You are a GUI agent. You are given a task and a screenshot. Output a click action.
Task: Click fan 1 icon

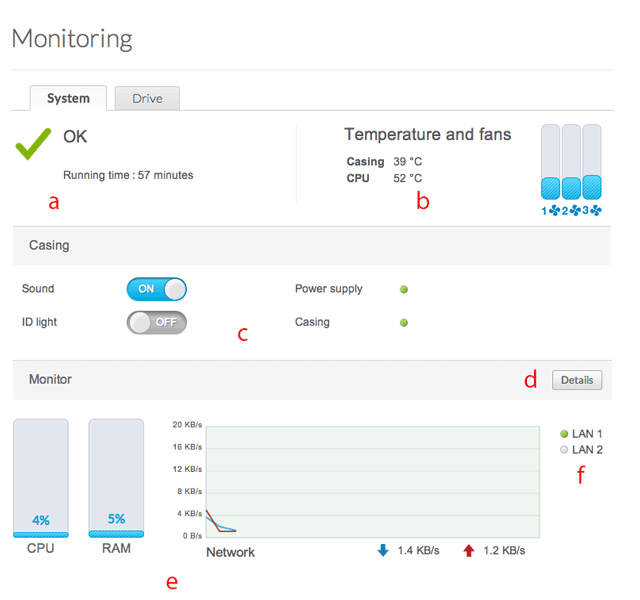pos(554,211)
